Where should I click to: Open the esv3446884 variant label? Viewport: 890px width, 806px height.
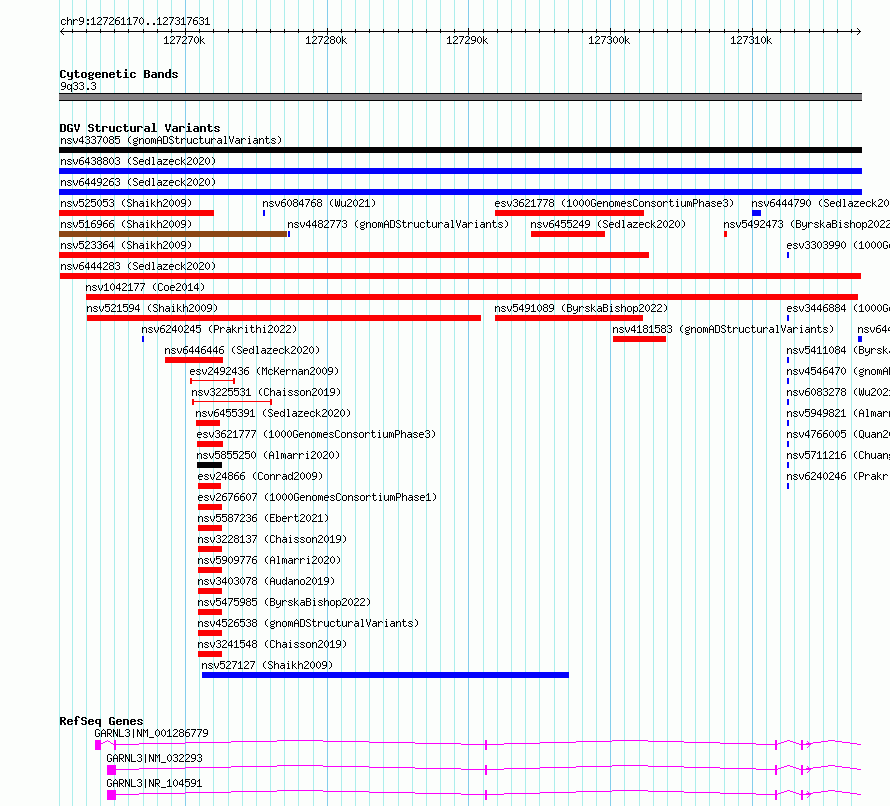(838, 308)
